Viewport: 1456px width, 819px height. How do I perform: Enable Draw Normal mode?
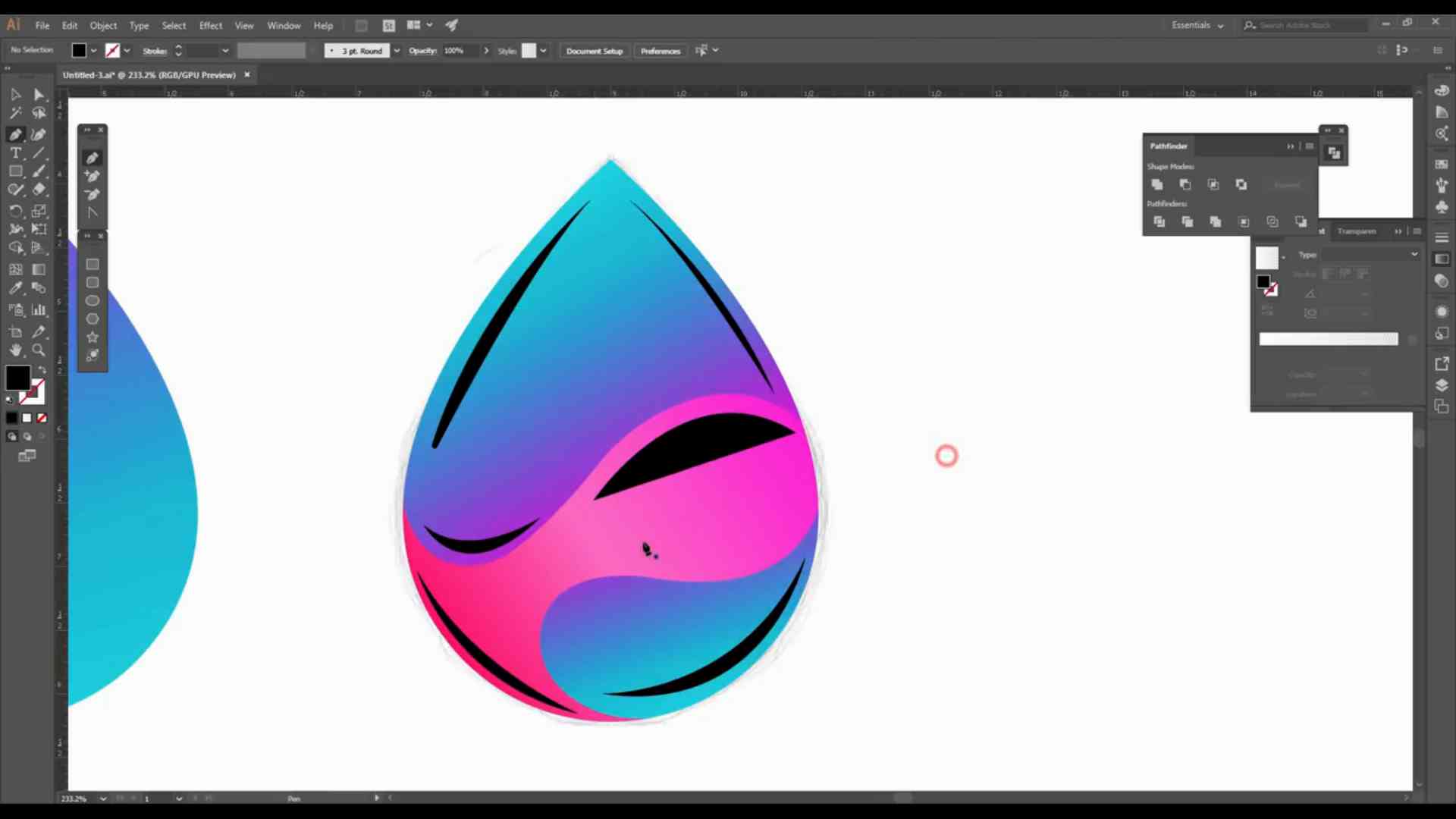(x=11, y=437)
